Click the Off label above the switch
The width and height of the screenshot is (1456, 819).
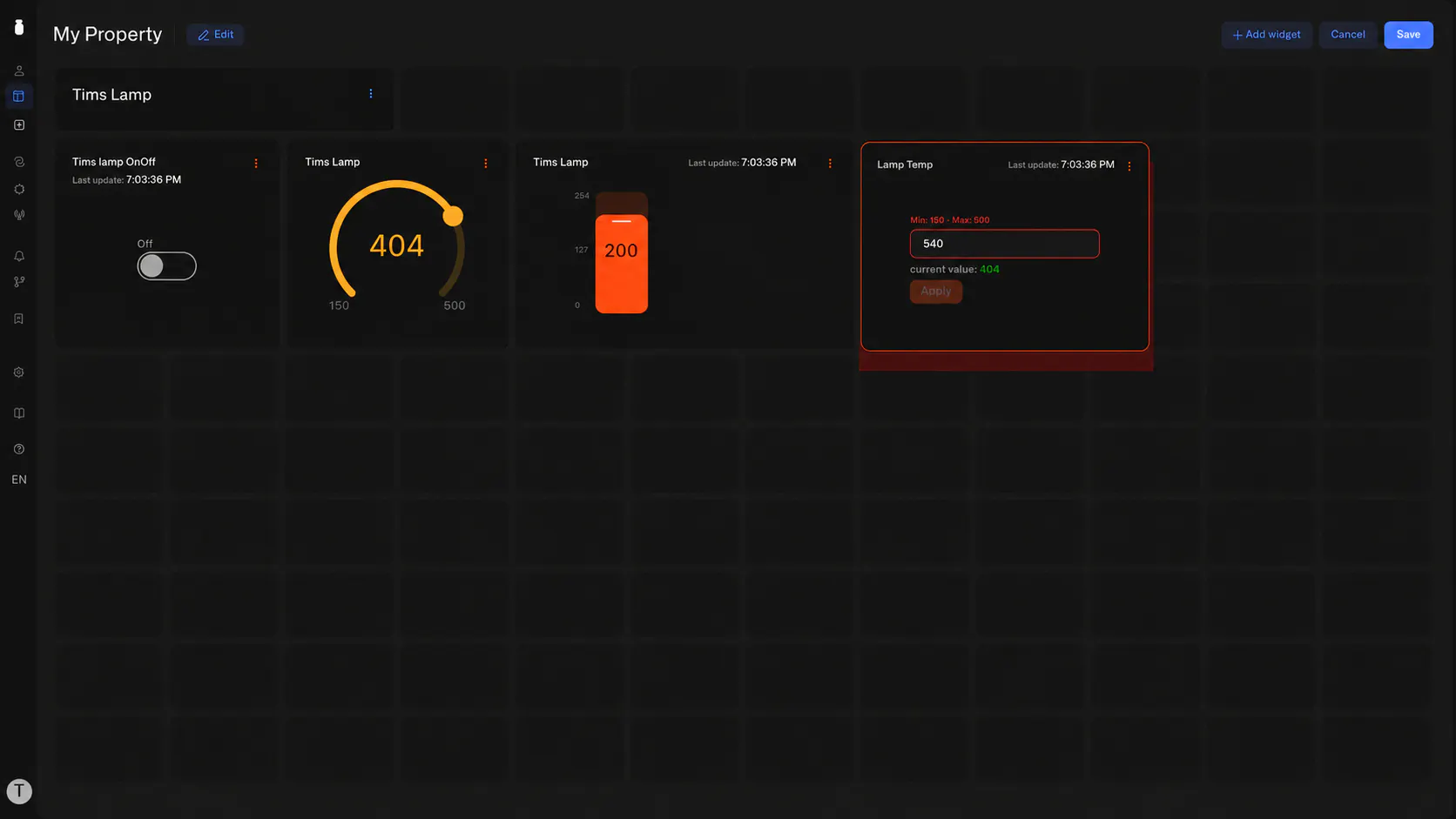pyautogui.click(x=145, y=245)
